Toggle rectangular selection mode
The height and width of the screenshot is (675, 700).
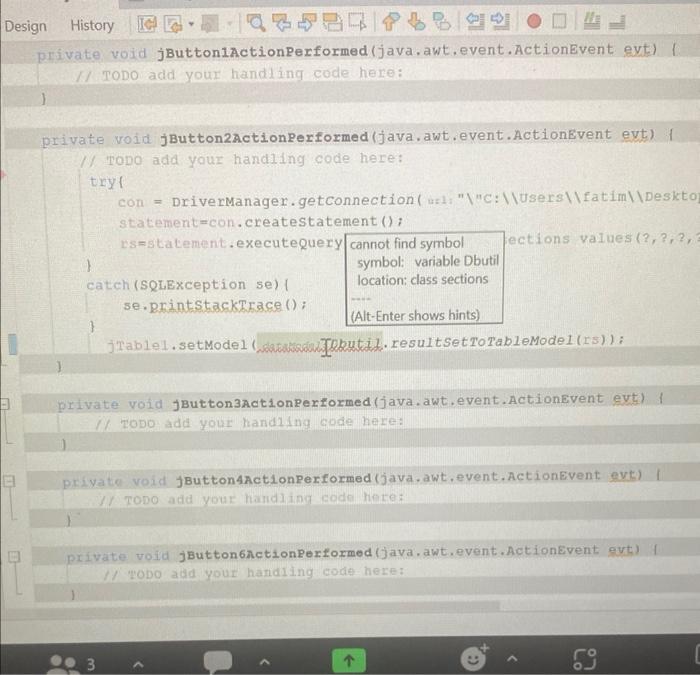click(x=358, y=21)
